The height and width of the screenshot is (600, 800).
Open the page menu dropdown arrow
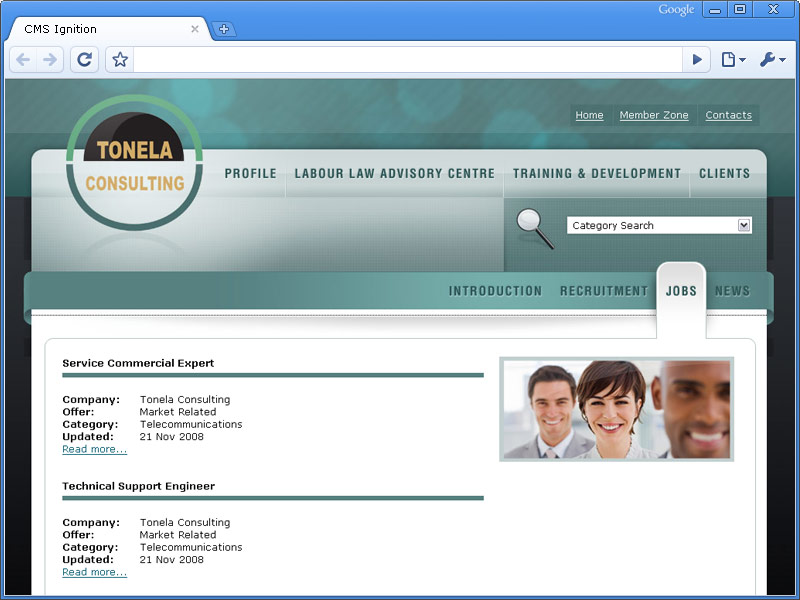[742, 60]
